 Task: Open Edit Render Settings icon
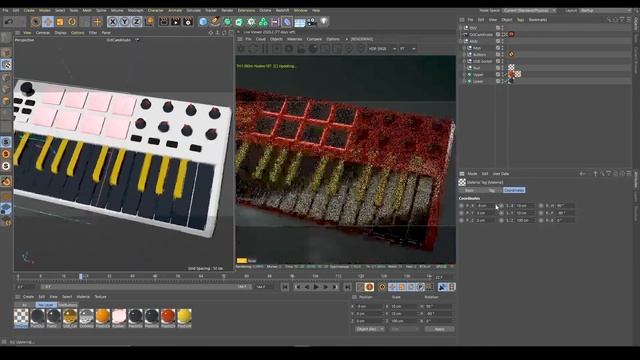(x=188, y=22)
